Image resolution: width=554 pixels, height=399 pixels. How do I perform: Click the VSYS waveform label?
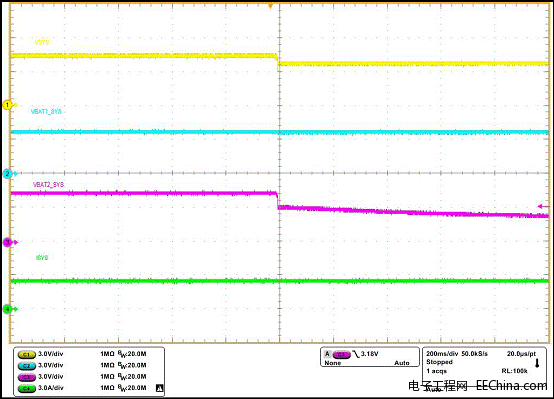coord(42,42)
